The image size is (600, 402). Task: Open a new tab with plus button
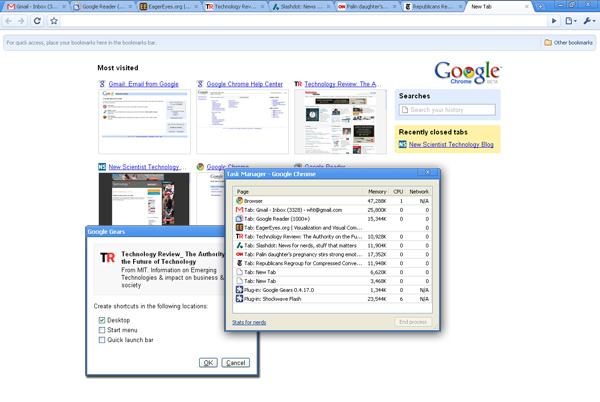[540, 6]
